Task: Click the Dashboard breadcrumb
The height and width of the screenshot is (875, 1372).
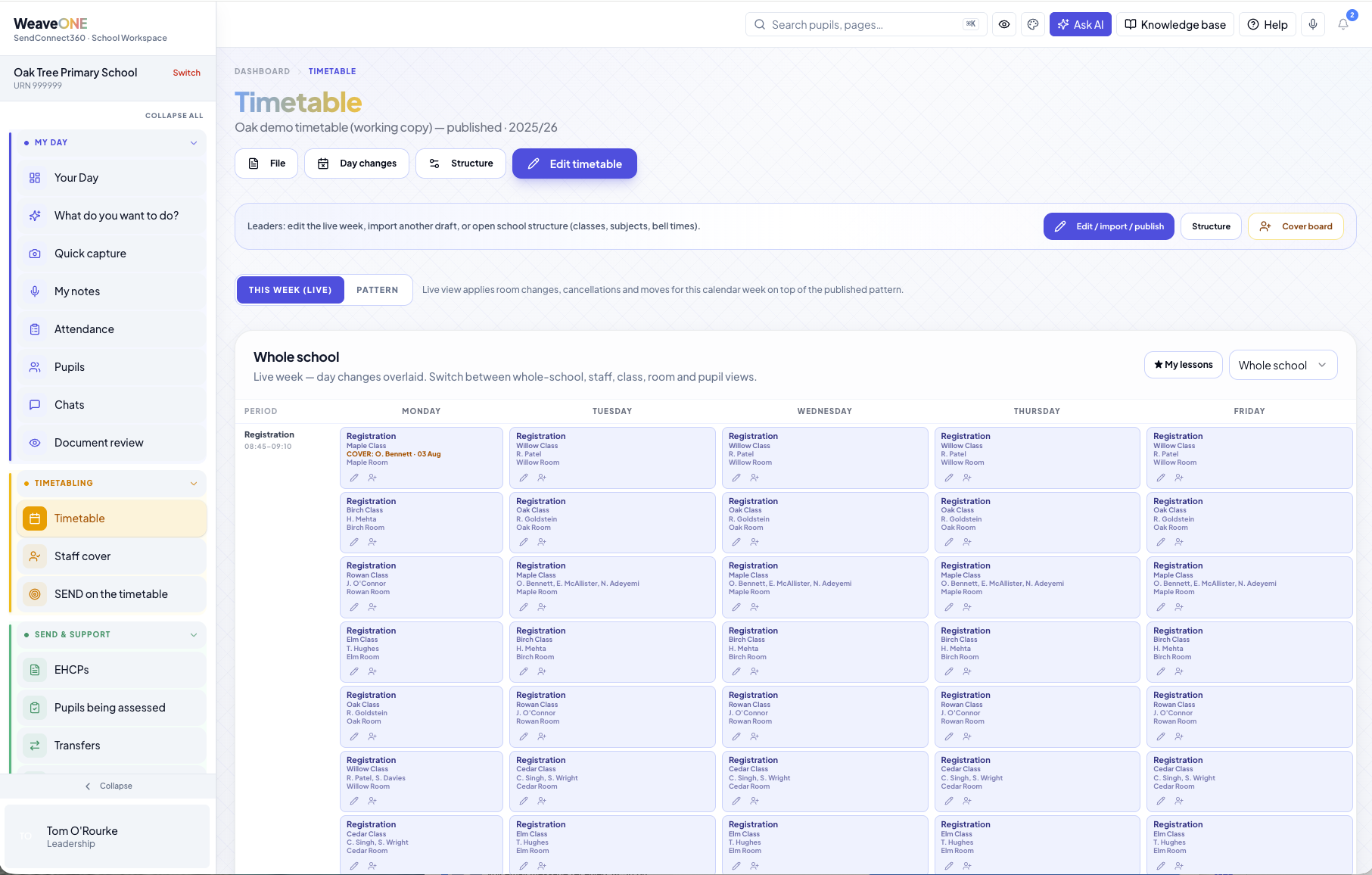Action: coord(262,71)
